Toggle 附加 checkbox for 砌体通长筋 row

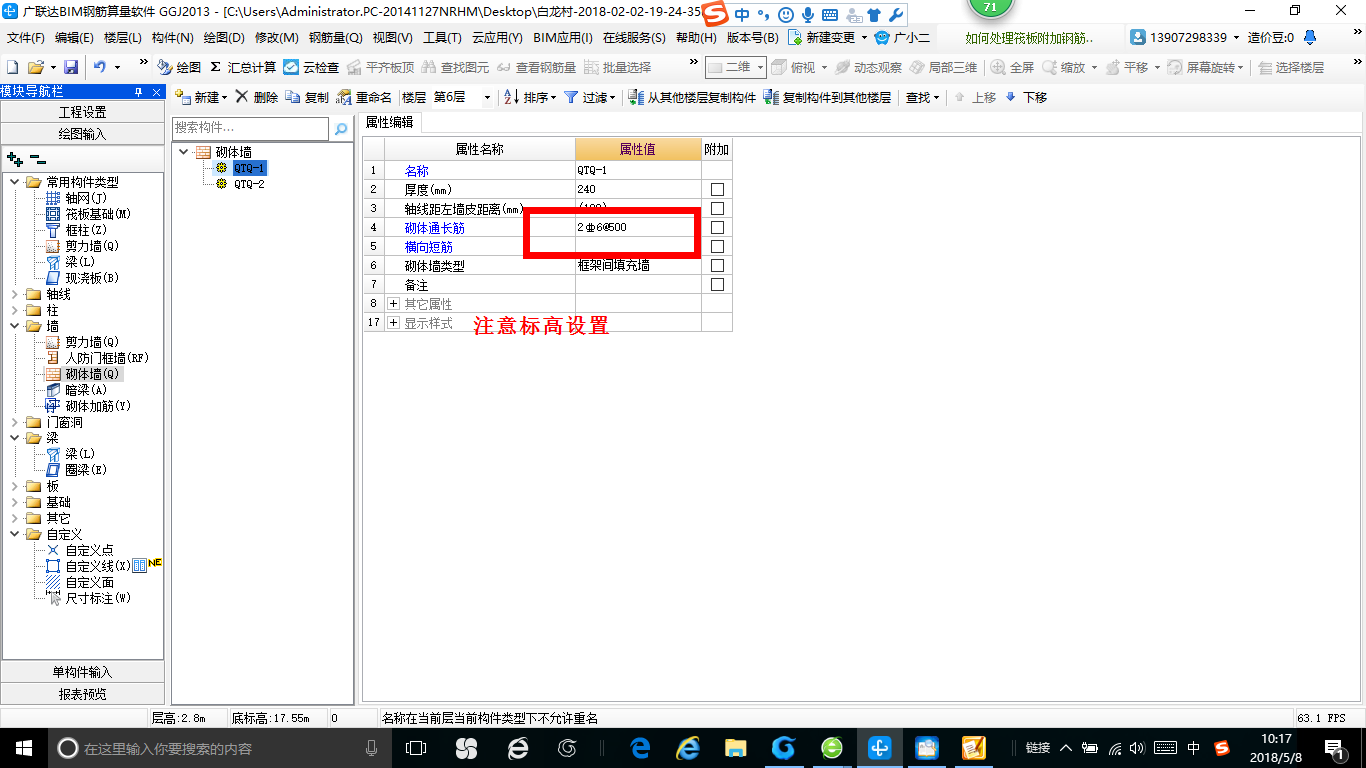pyautogui.click(x=716, y=227)
